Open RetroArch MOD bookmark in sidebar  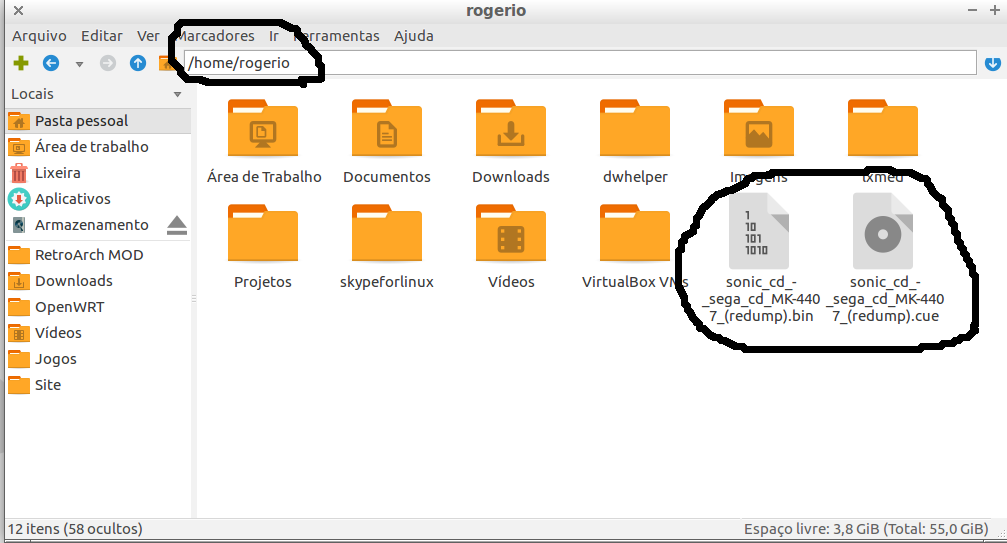(88, 255)
